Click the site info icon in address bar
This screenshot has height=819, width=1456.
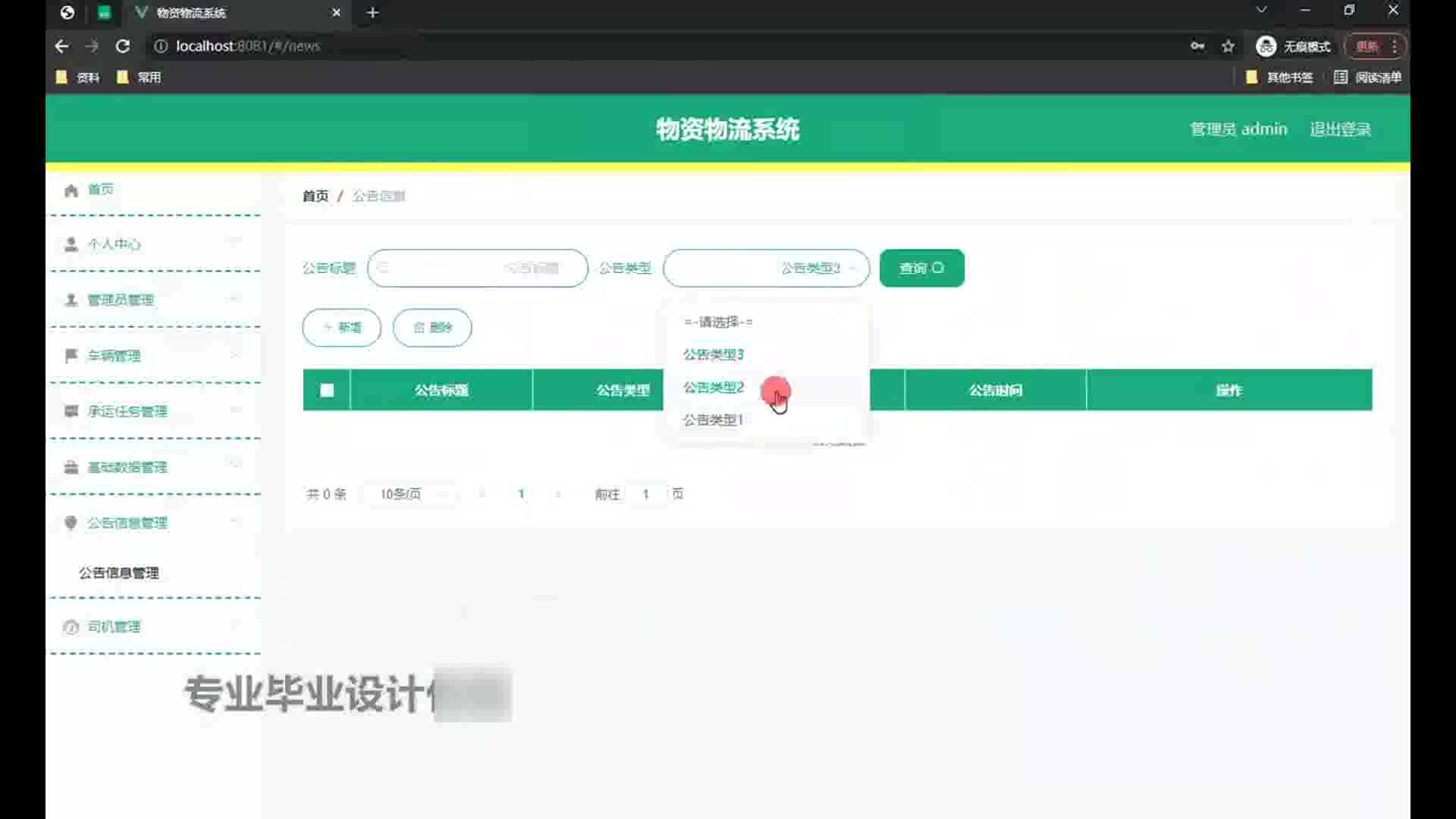point(161,46)
